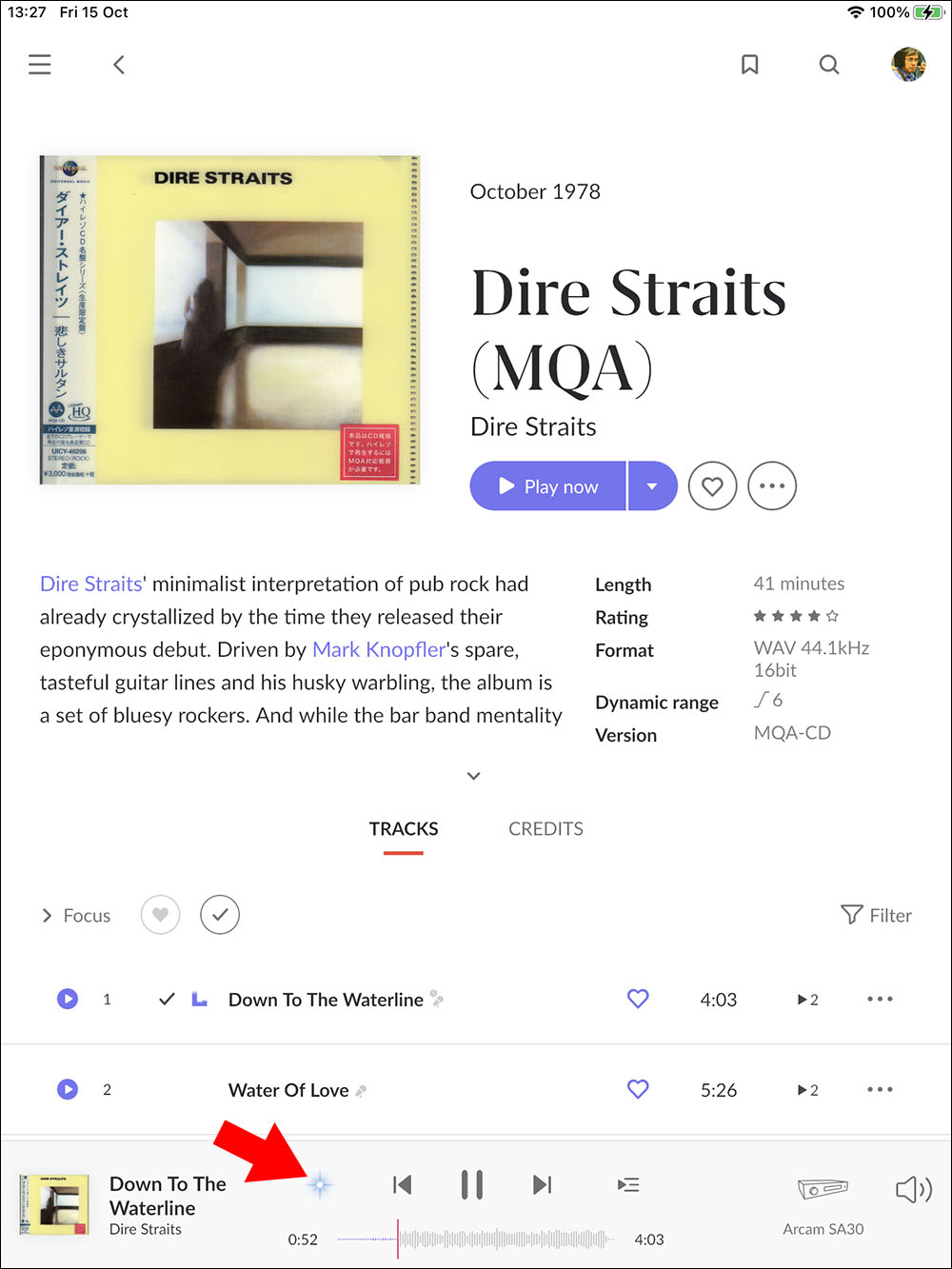The height and width of the screenshot is (1269, 952).
Task: Open the Mark Knopfler link
Action: (x=379, y=649)
